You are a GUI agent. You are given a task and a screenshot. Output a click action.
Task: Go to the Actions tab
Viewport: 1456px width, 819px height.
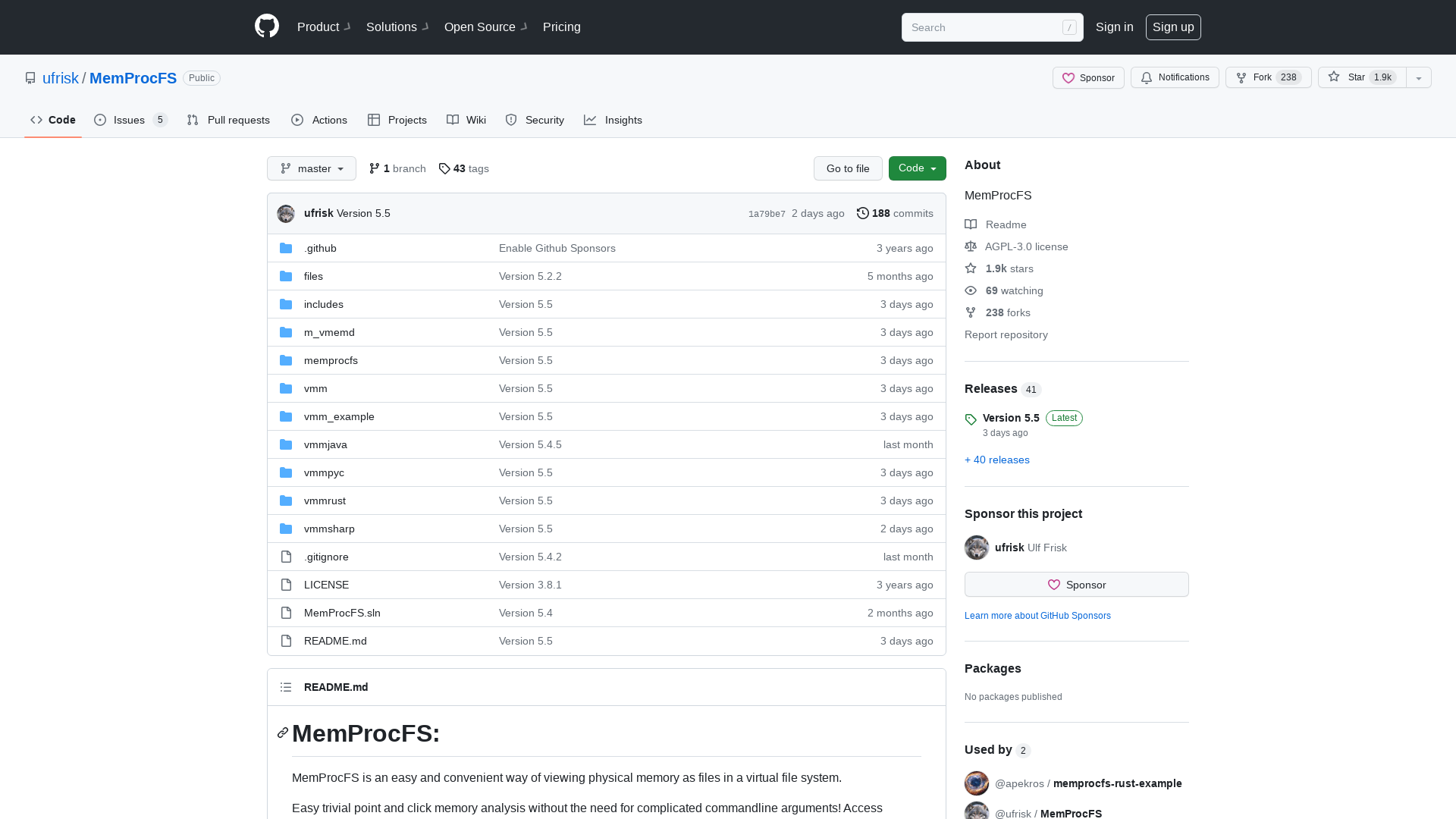[x=319, y=120]
